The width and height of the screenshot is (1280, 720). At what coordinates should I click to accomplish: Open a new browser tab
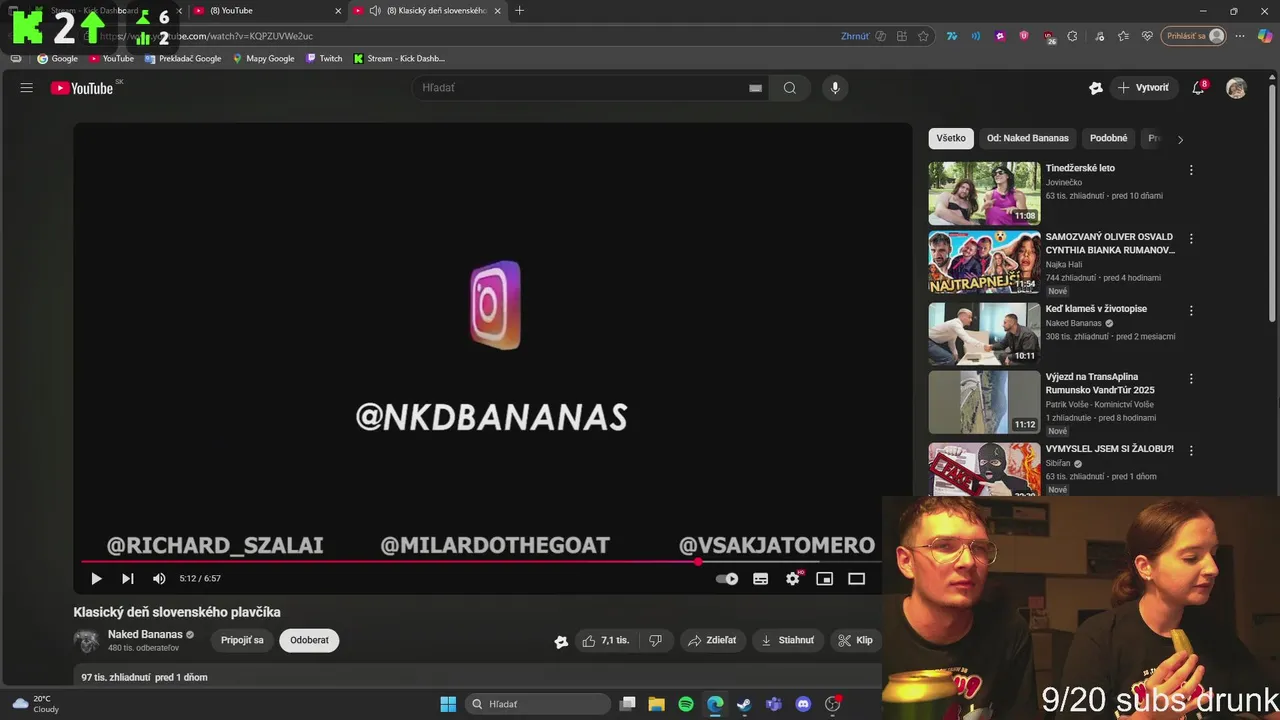coord(519,11)
